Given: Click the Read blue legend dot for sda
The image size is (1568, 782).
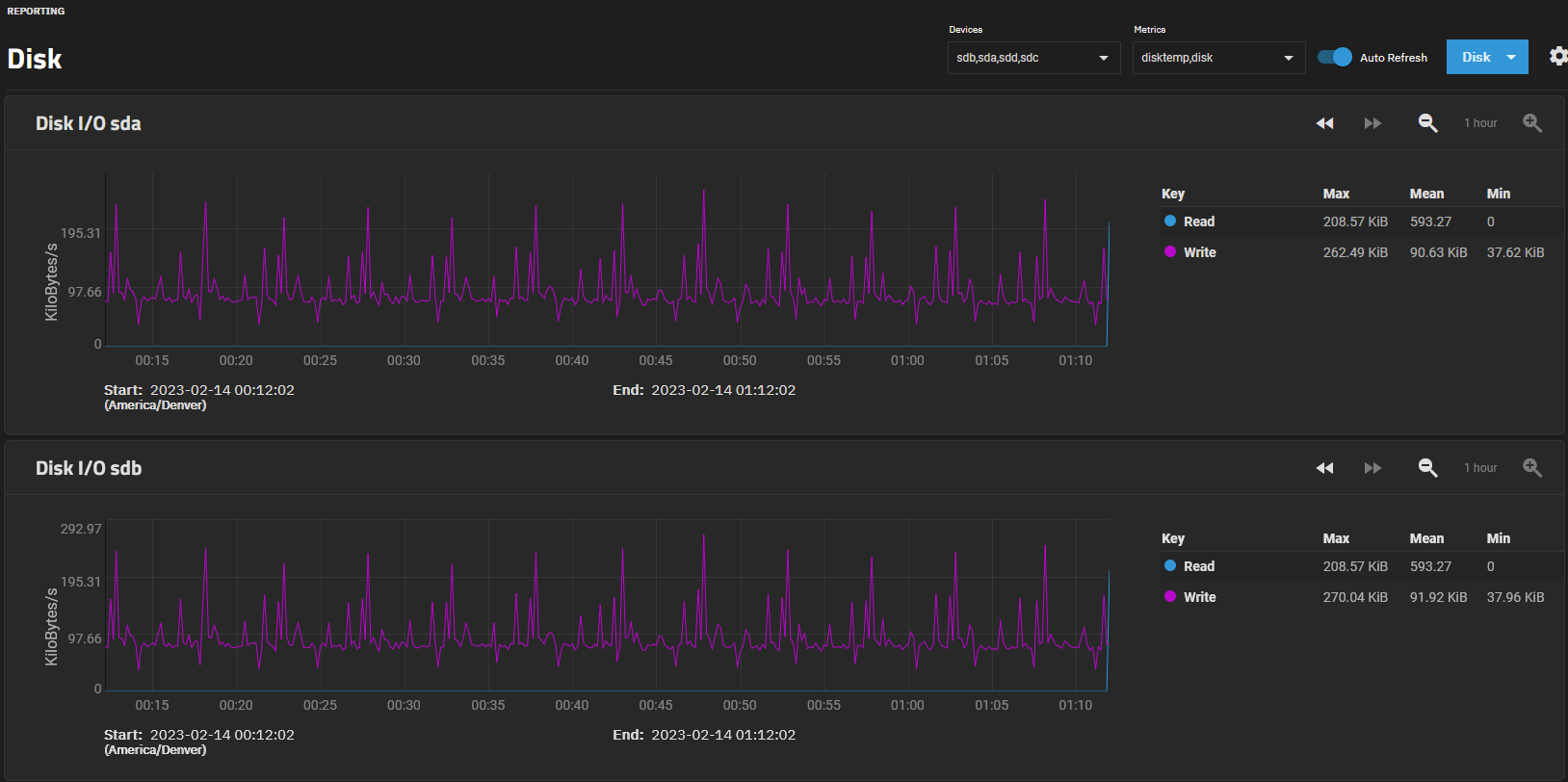Looking at the screenshot, I should (x=1170, y=221).
